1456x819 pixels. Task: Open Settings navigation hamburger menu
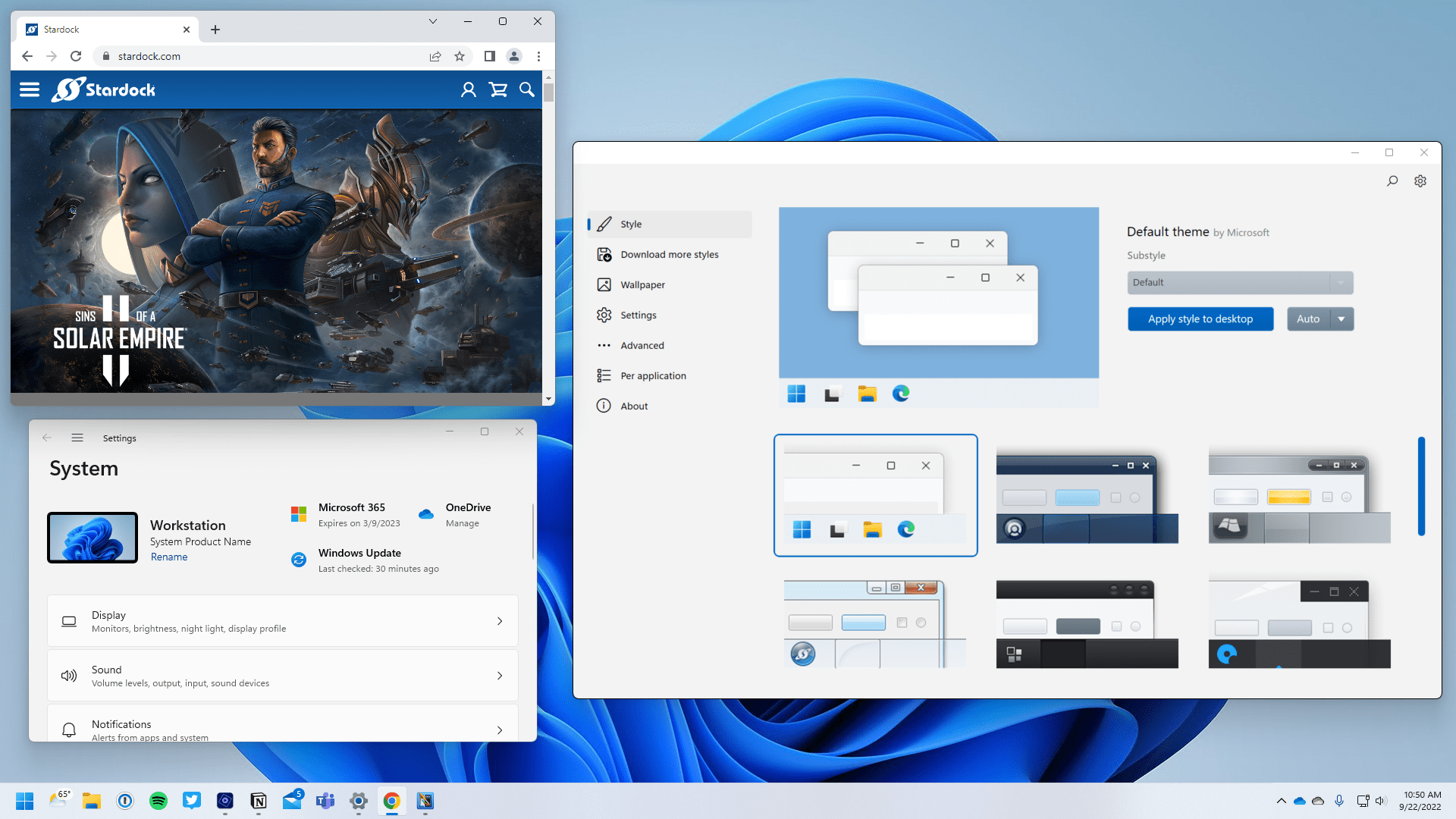coord(77,438)
